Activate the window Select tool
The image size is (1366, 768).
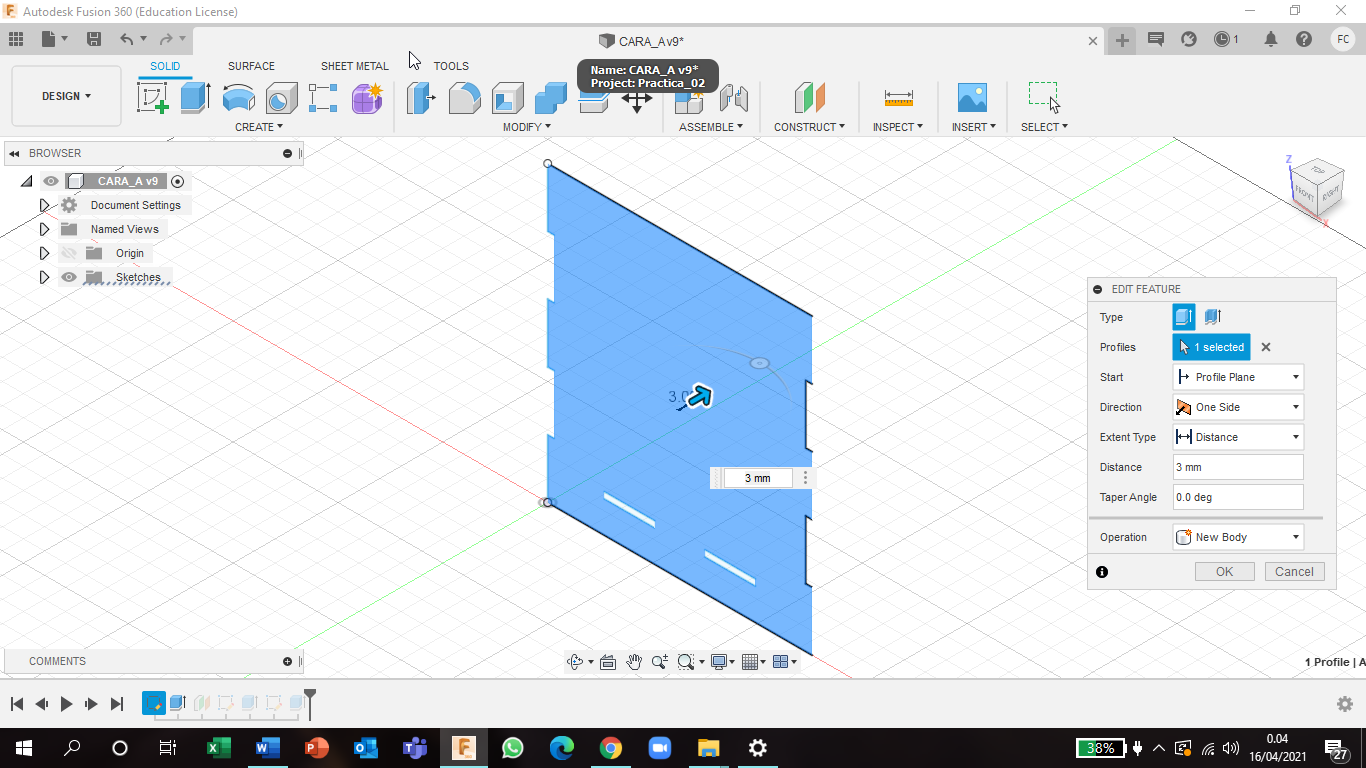(x=1043, y=96)
